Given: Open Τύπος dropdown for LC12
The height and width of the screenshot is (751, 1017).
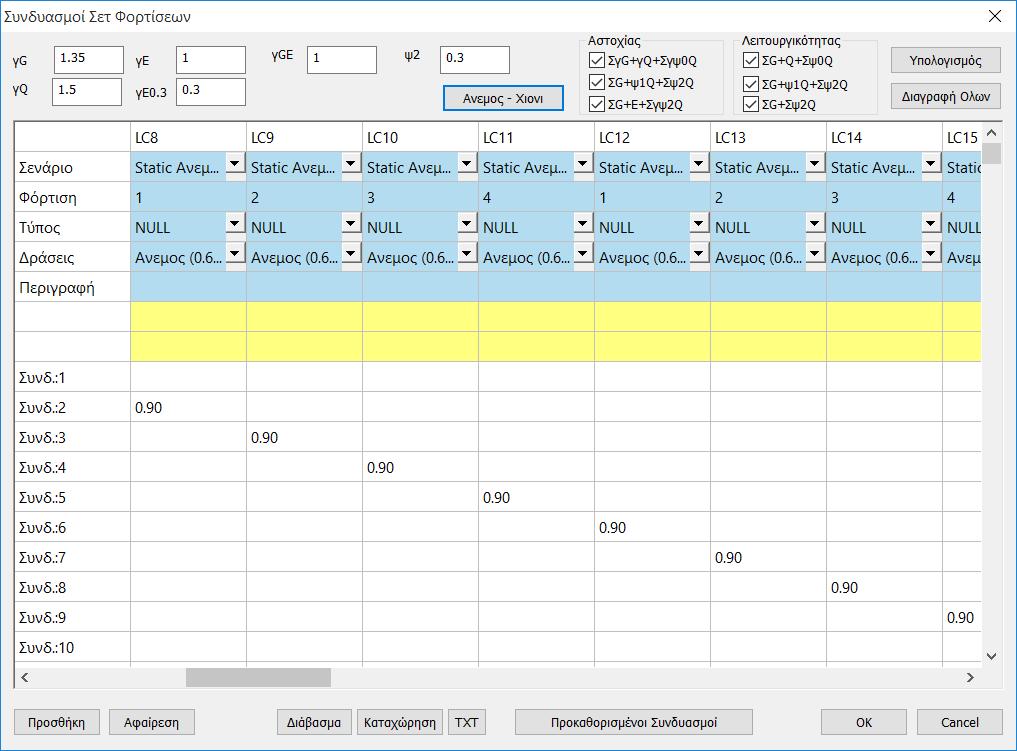Looking at the screenshot, I should click(x=699, y=224).
